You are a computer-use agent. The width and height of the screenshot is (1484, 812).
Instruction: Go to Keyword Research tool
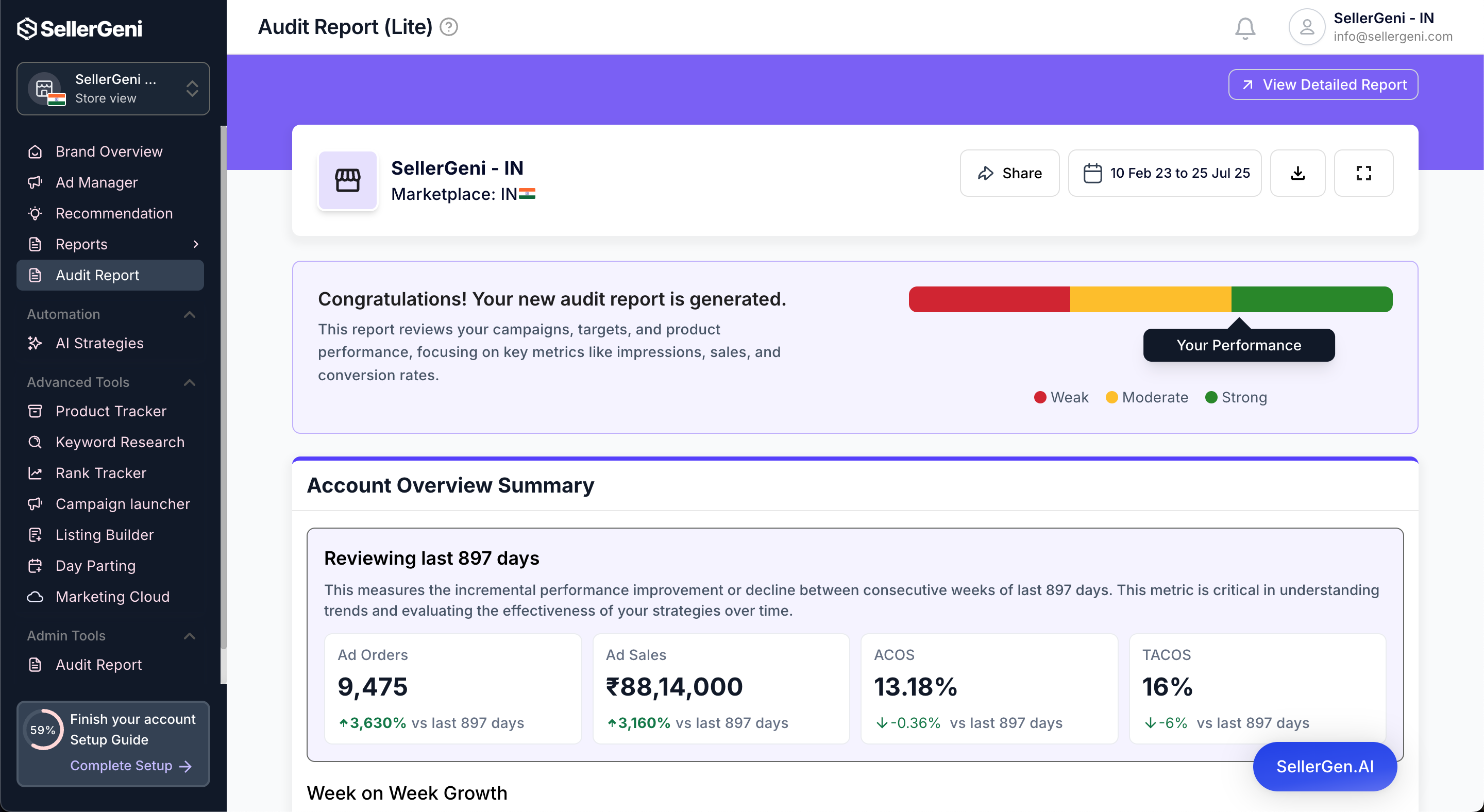pos(120,442)
